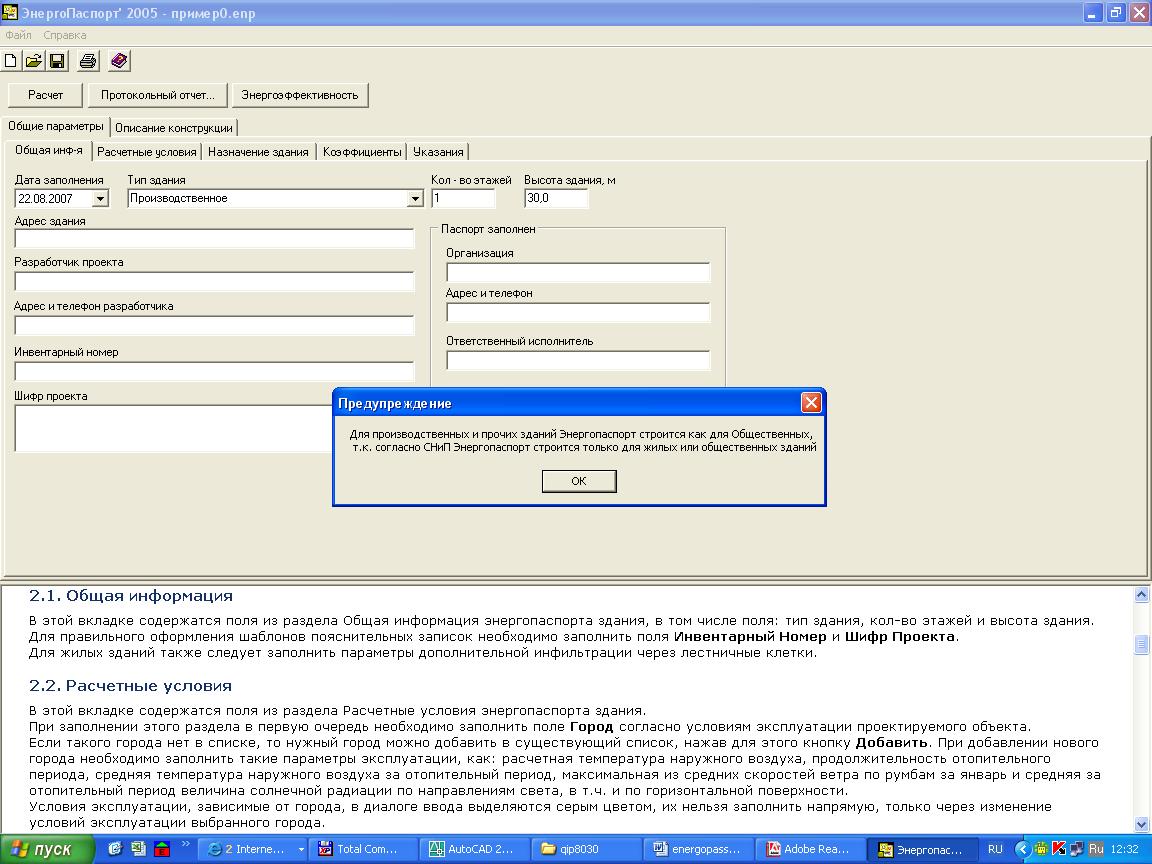The height and width of the screenshot is (864, 1152).
Task: Open help via the purple book icon
Action: [x=119, y=62]
